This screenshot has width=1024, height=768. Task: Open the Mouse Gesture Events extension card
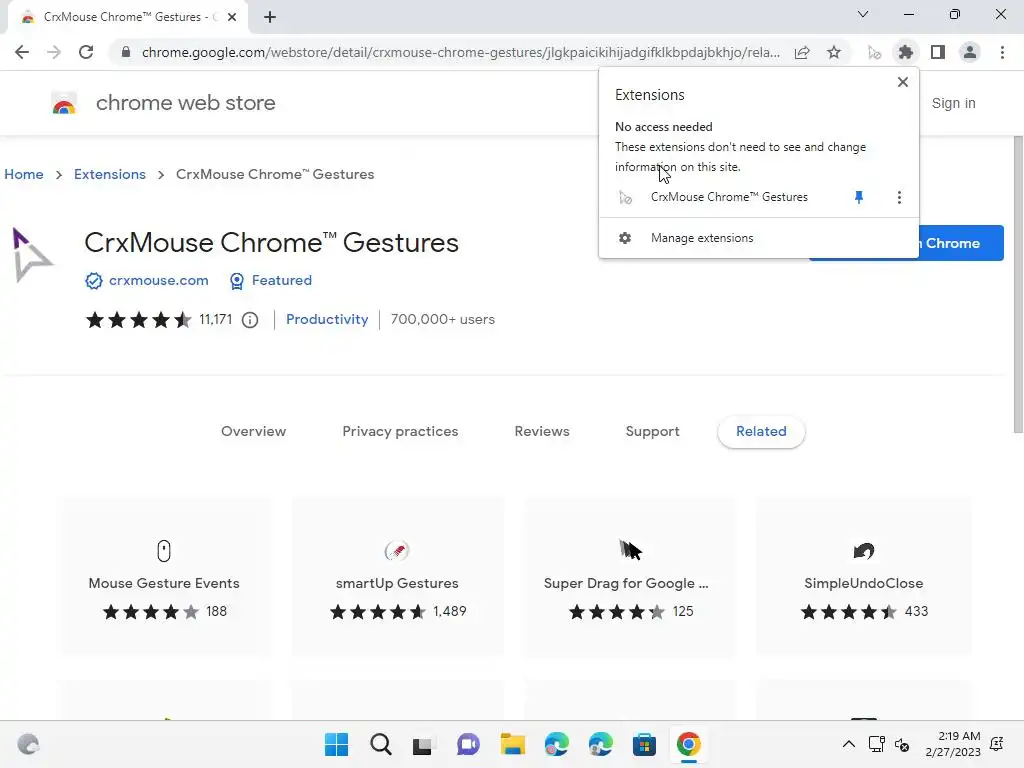pos(164,576)
